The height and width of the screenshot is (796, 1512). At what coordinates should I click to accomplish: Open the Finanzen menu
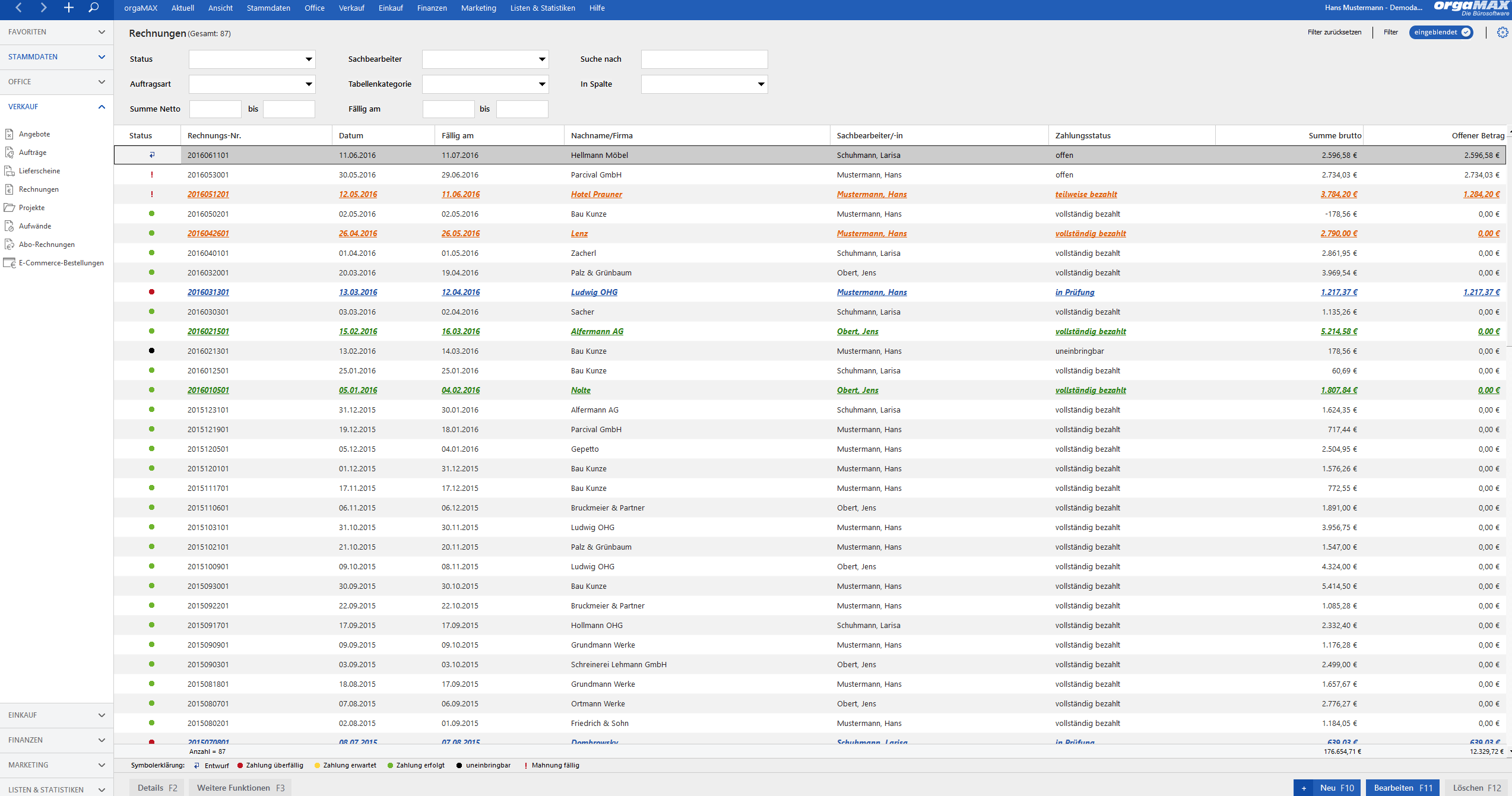click(432, 8)
